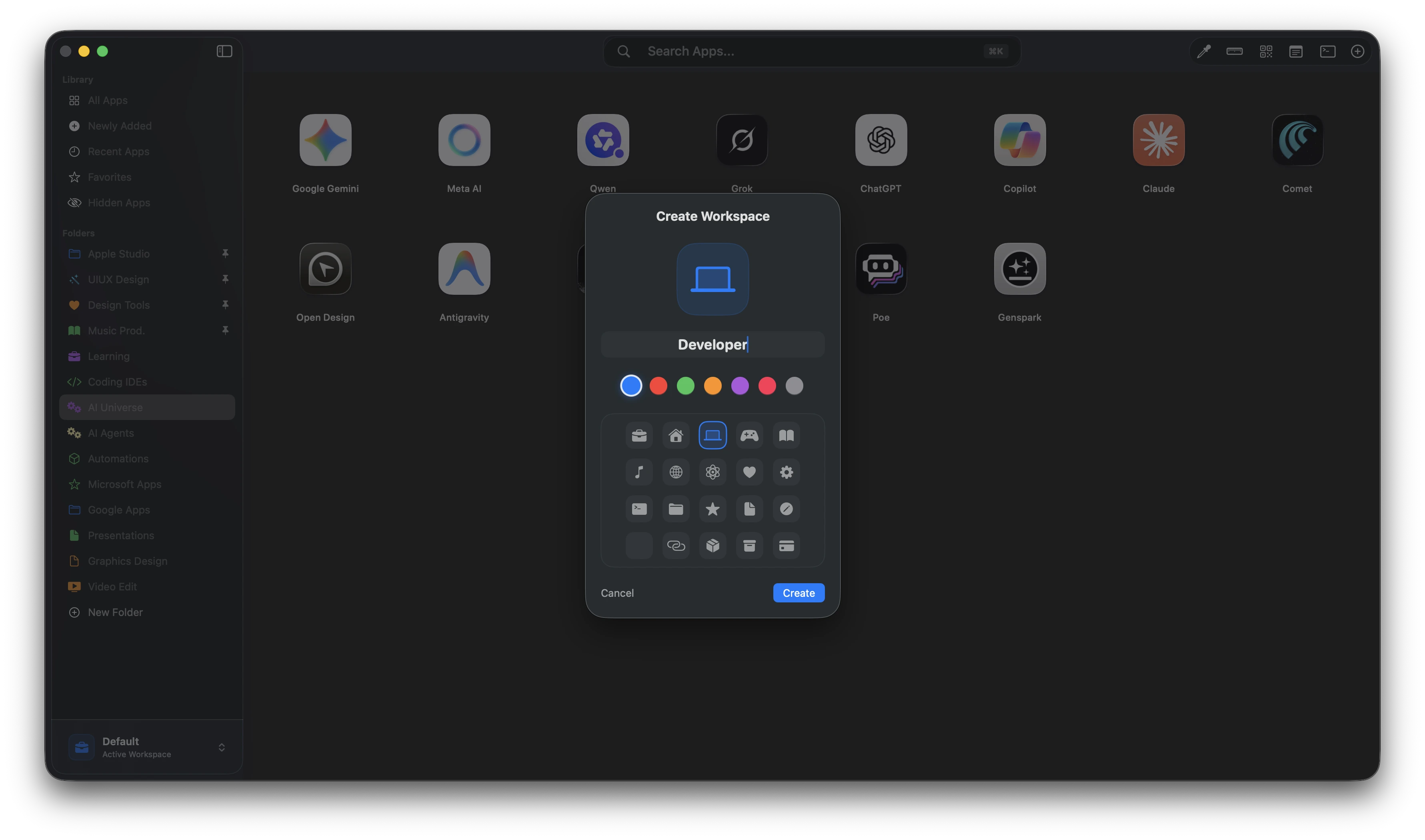This screenshot has height=840, width=1425.
Task: Choose the chain link workspace icon
Action: (676, 546)
